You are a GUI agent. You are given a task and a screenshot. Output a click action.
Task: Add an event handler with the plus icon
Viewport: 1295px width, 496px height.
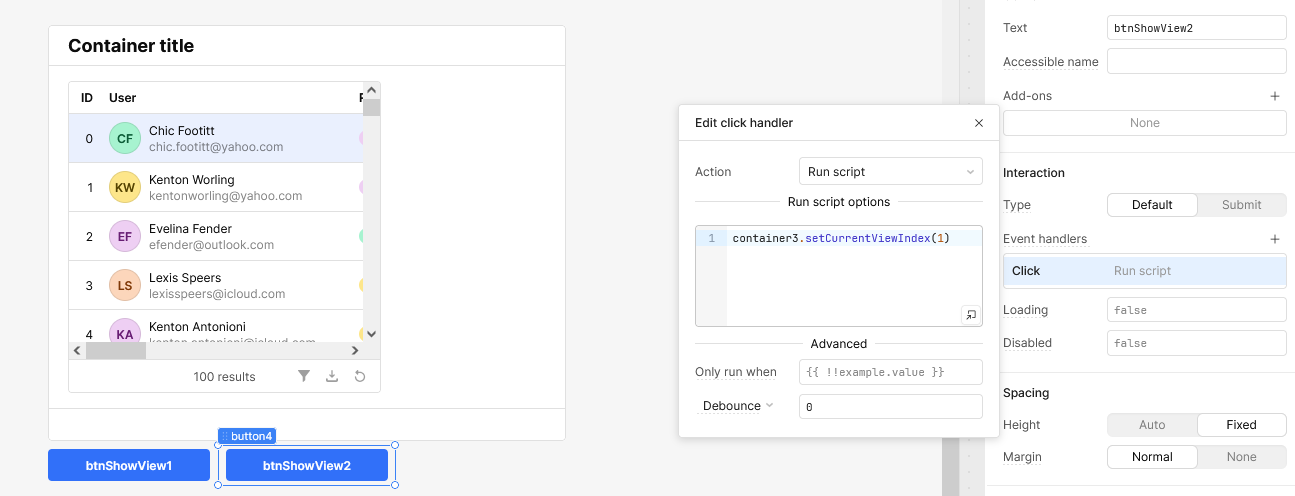(1275, 239)
